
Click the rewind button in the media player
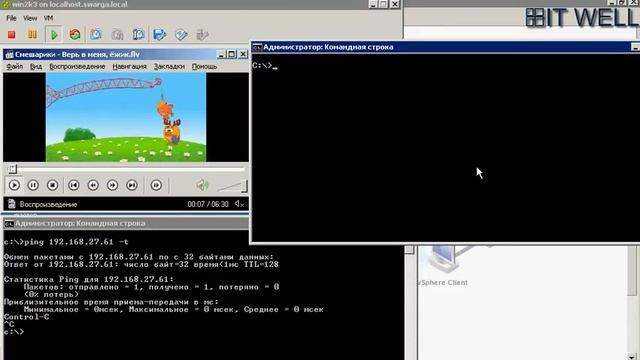point(93,185)
